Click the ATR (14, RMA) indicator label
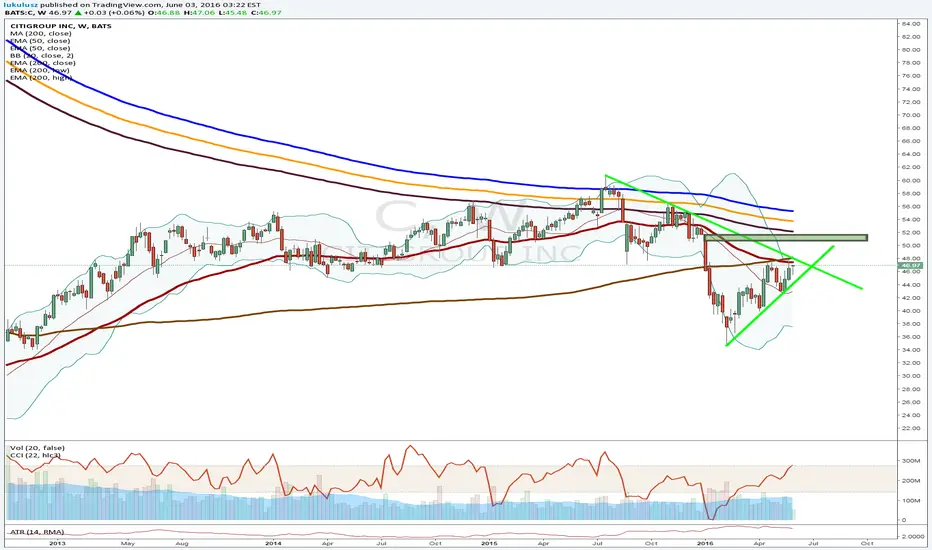Screen dimensions: 932x550 [37, 532]
